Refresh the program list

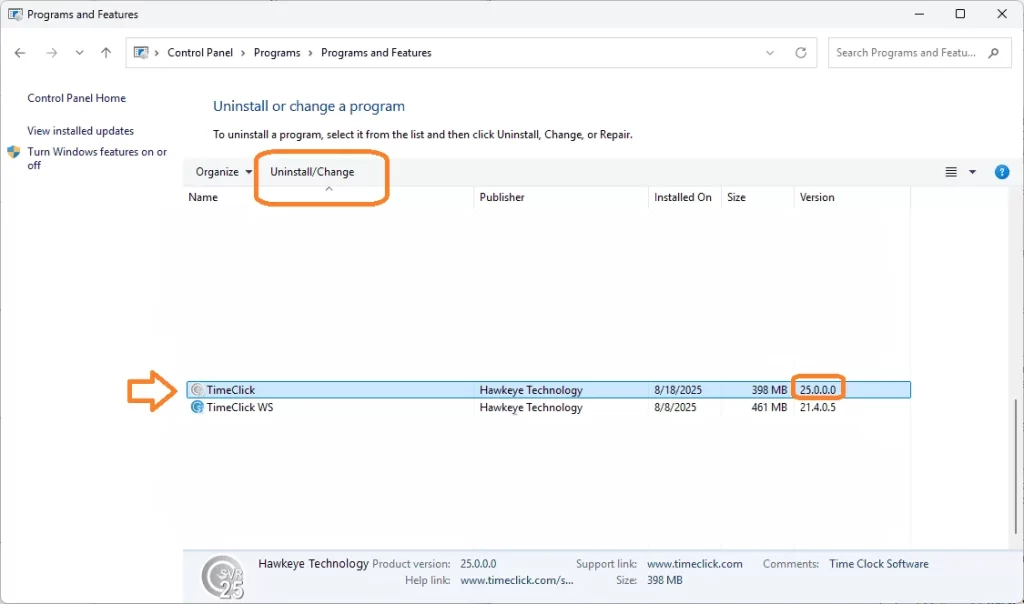[x=800, y=52]
